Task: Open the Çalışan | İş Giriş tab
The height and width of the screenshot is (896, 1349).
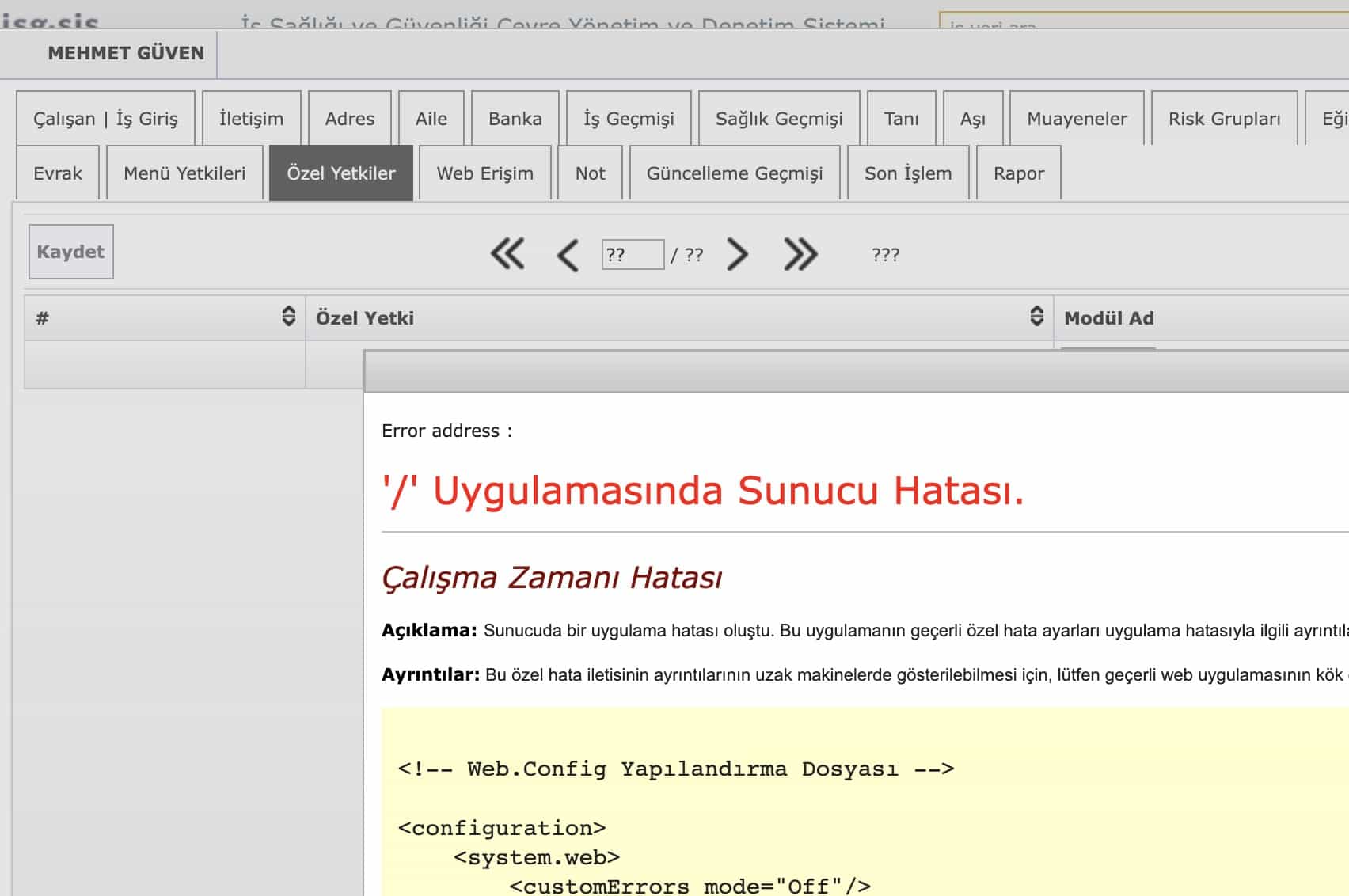Action: click(105, 119)
